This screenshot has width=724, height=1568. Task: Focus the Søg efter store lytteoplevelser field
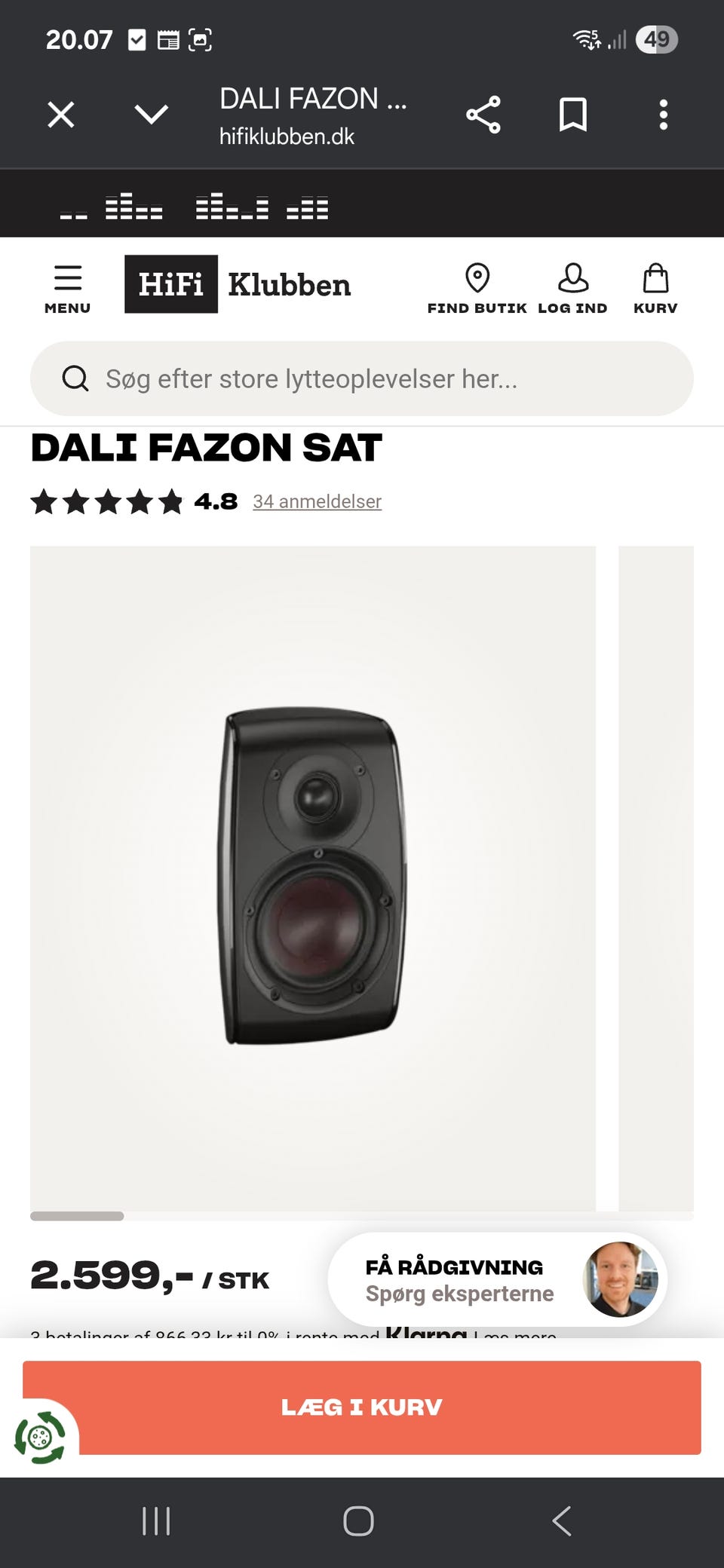[362, 378]
